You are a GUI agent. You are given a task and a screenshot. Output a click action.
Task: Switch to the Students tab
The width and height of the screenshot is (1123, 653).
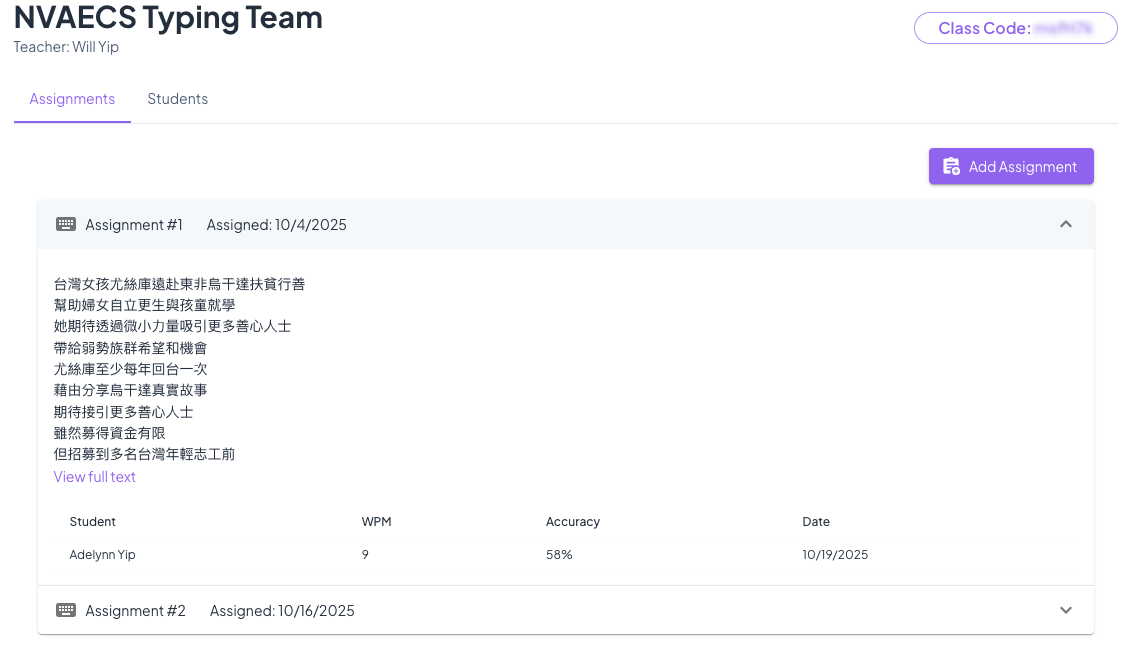pyautogui.click(x=177, y=99)
